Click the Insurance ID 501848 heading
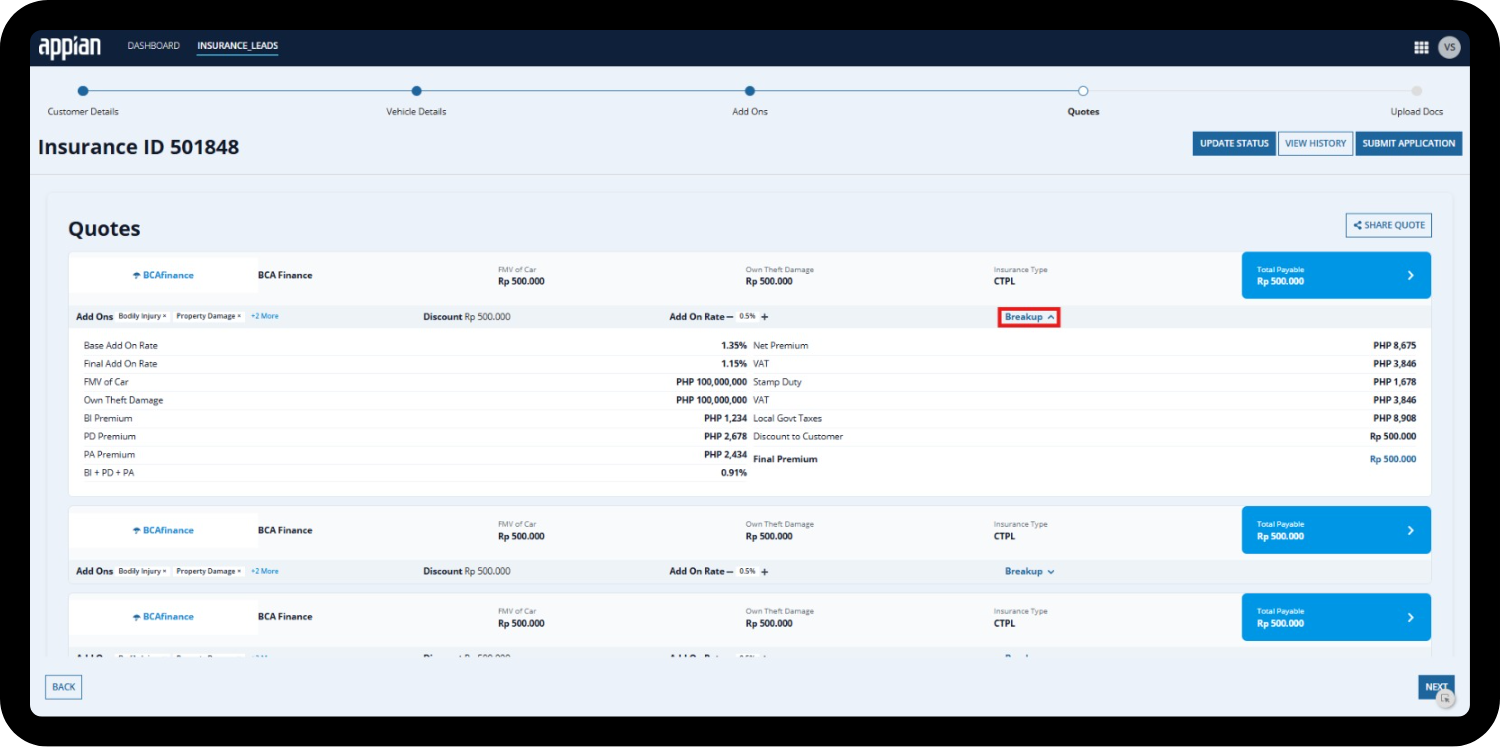 click(139, 147)
